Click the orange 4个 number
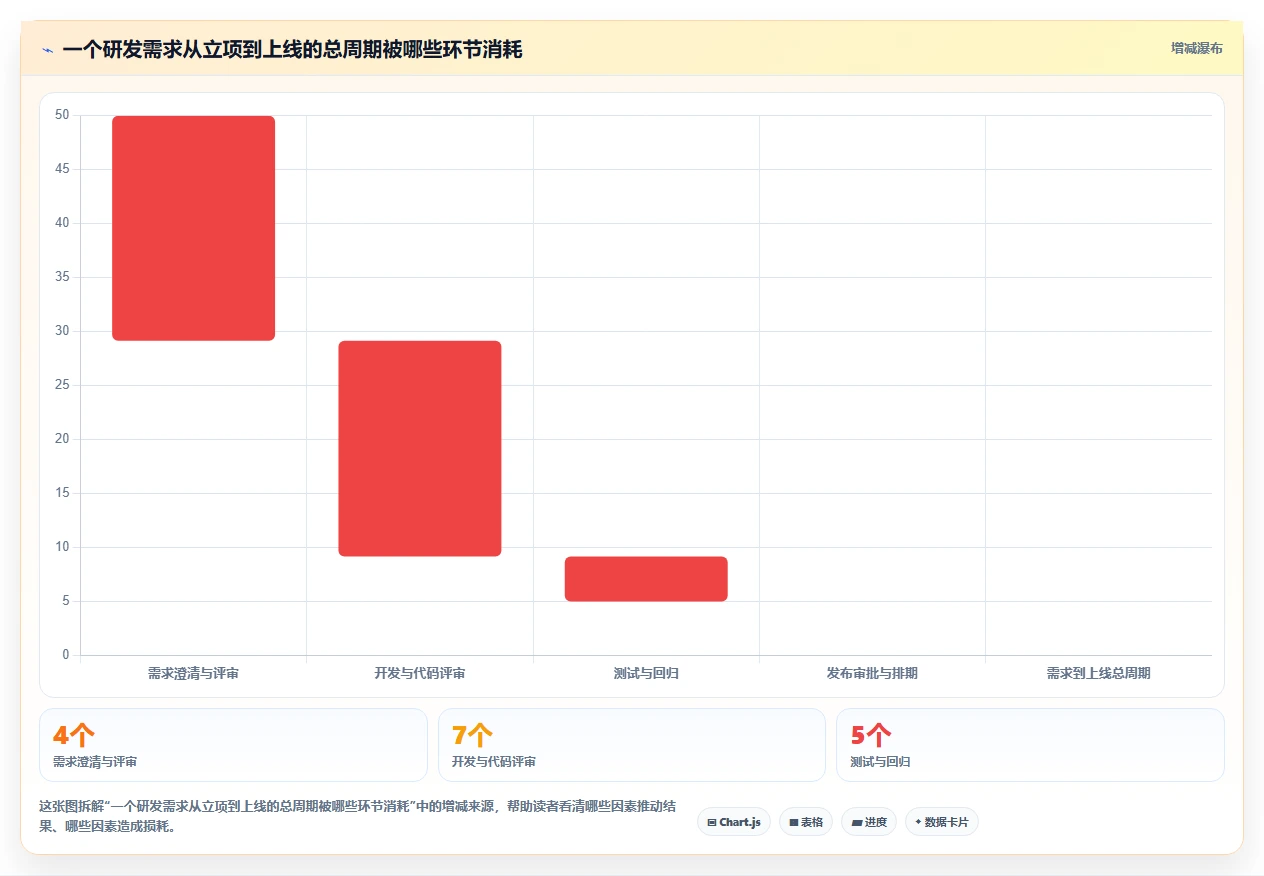1264x876 pixels. coord(74,735)
